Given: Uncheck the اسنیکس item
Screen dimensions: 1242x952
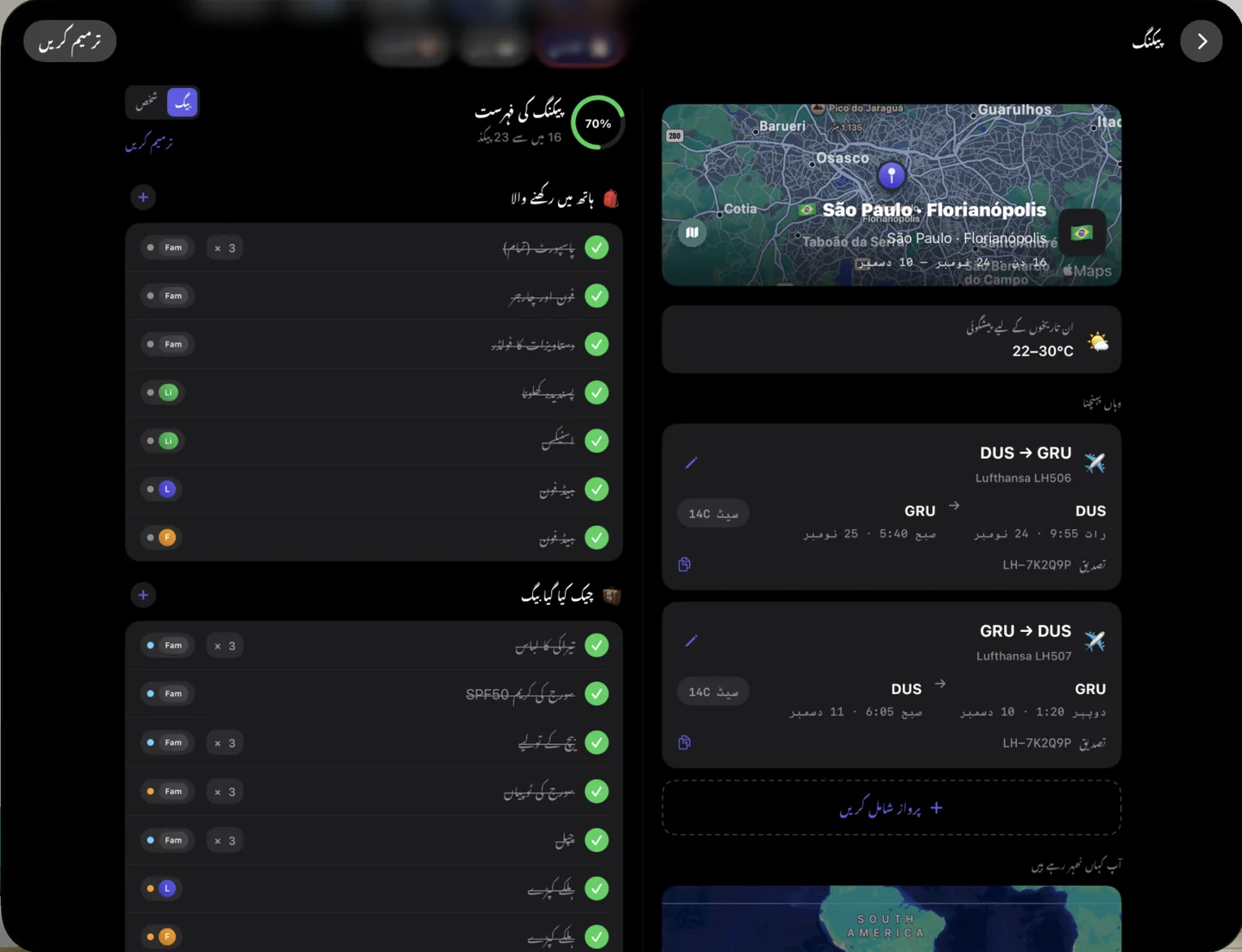Looking at the screenshot, I should coord(597,441).
